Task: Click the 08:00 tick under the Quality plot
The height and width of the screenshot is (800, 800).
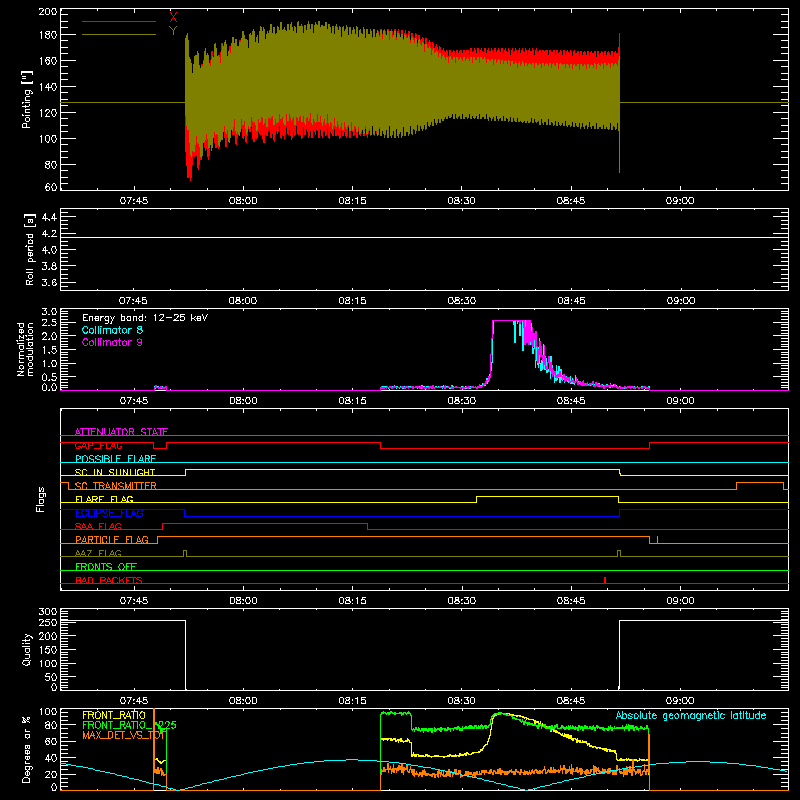Action: tap(243, 701)
